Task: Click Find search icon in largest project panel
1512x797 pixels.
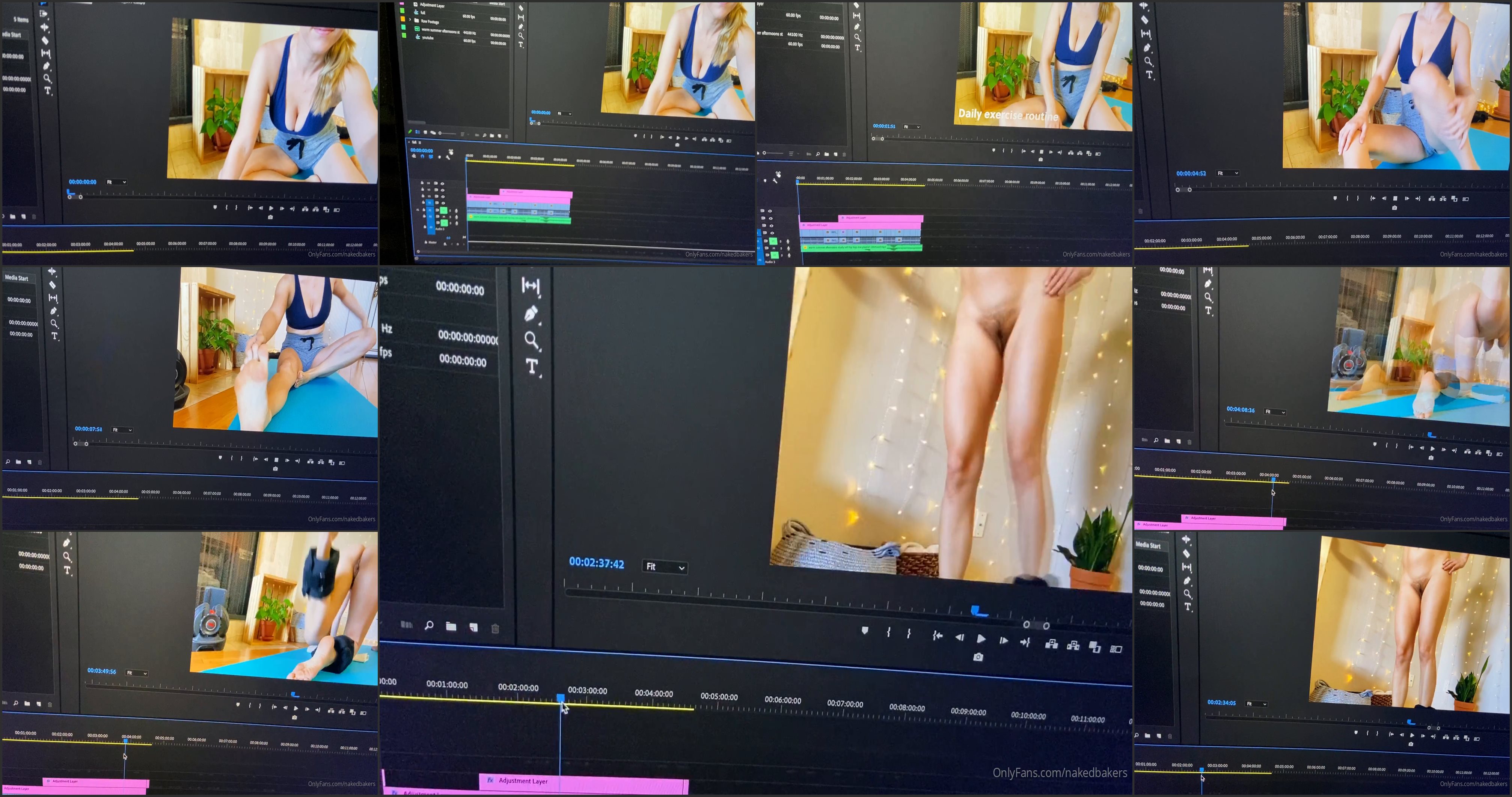Action: pos(429,625)
